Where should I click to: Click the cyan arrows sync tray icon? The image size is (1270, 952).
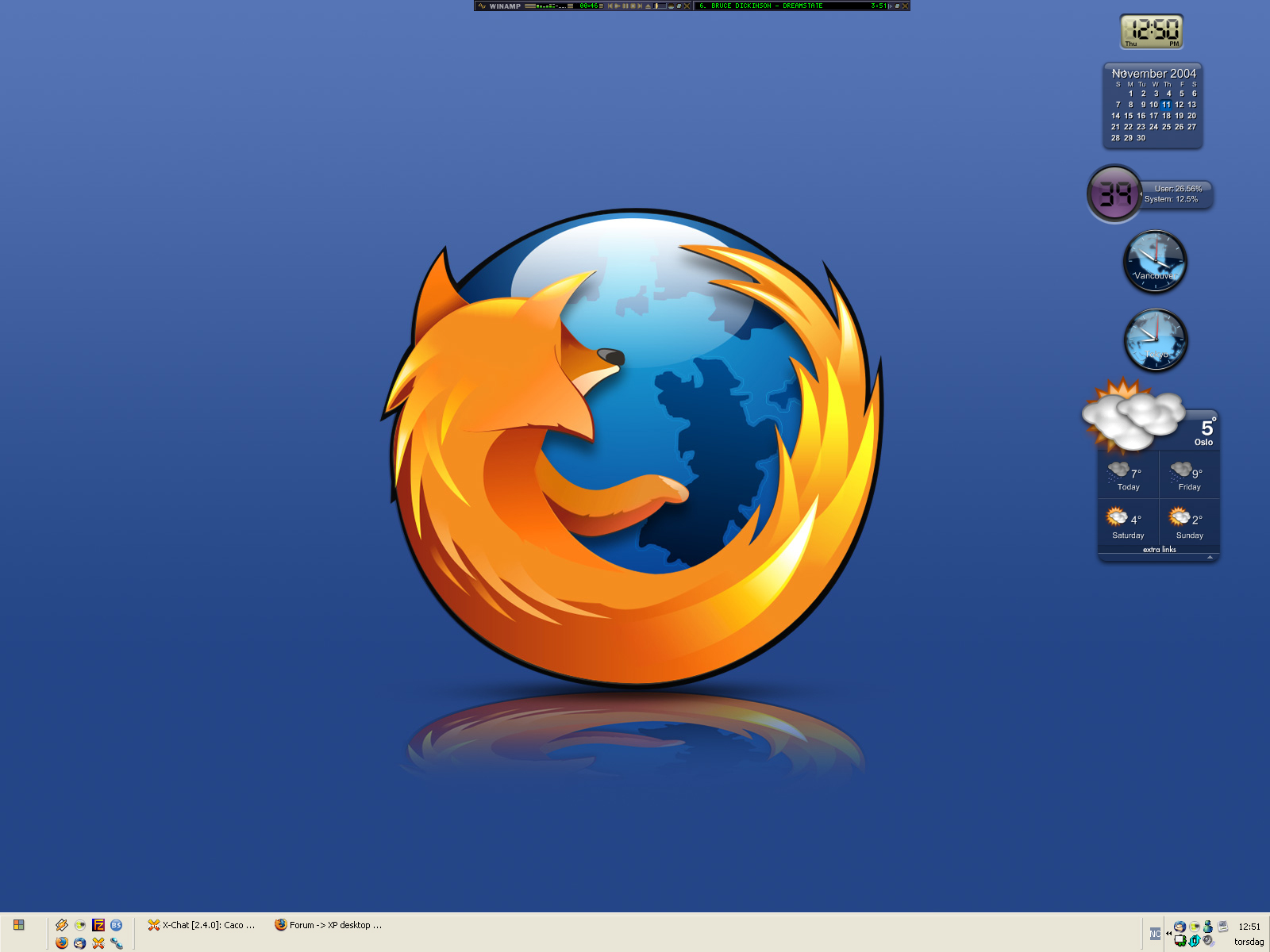tap(1195, 942)
